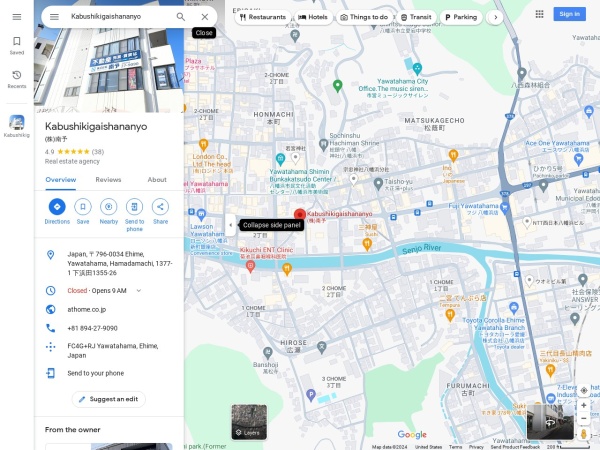
Task: Open the Google apps grid
Action: click(539, 14)
